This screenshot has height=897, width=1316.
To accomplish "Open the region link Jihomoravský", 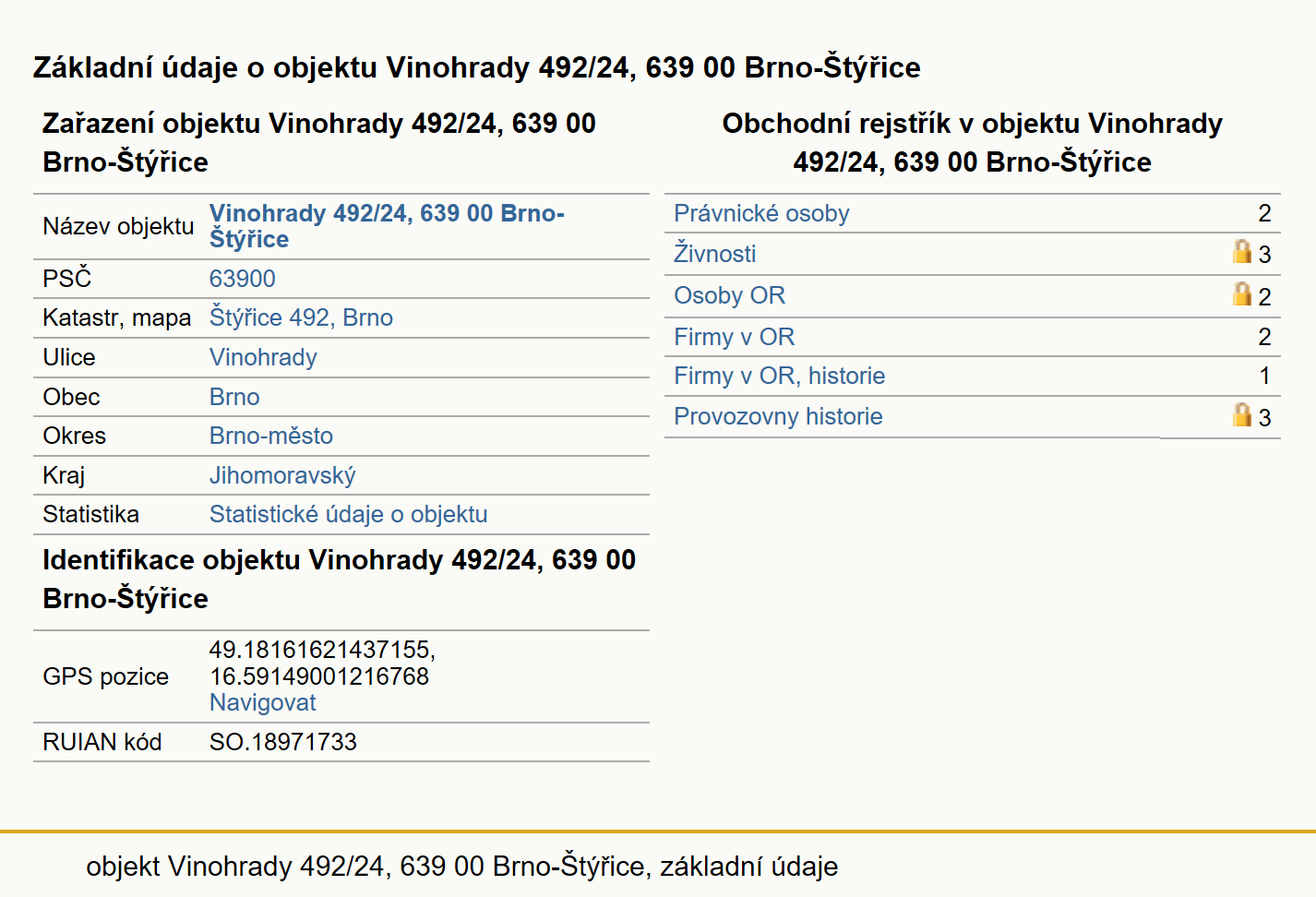I will pos(282,475).
